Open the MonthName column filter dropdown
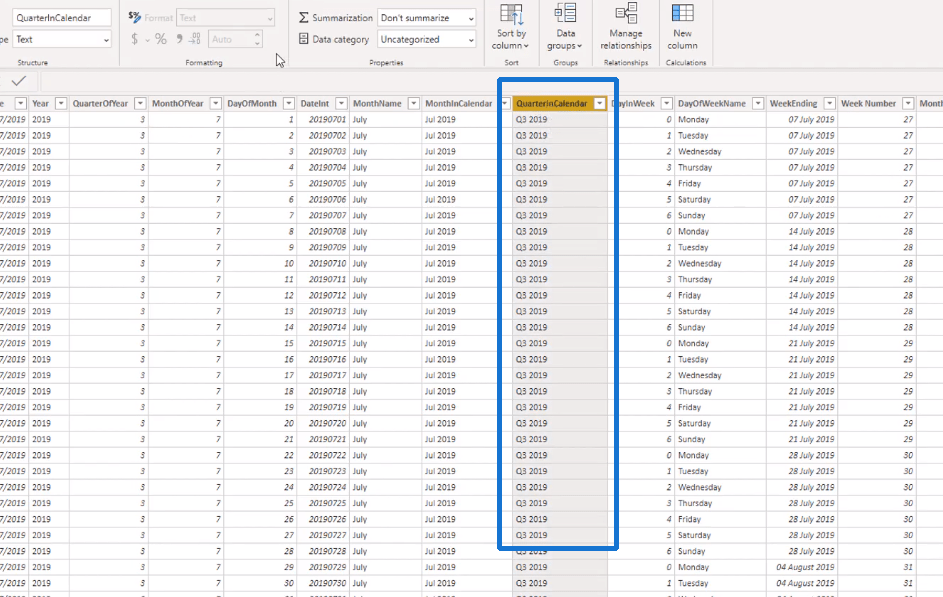This screenshot has height=597, width=943. click(413, 103)
